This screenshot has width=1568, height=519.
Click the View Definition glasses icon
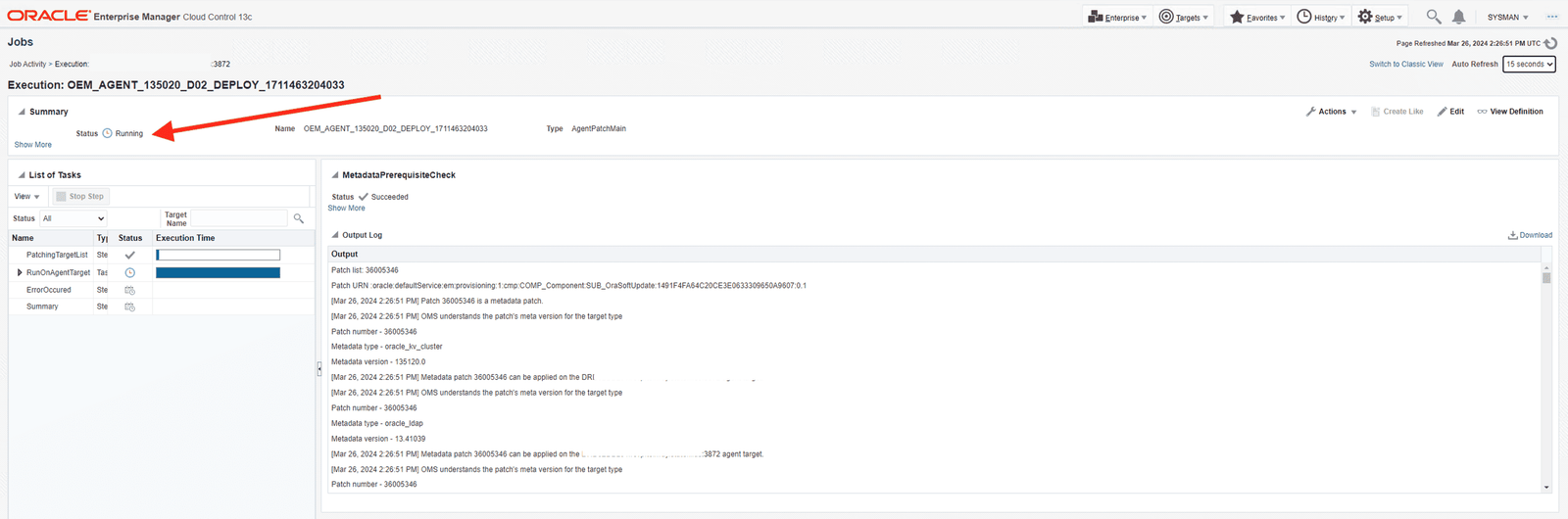tap(1482, 112)
